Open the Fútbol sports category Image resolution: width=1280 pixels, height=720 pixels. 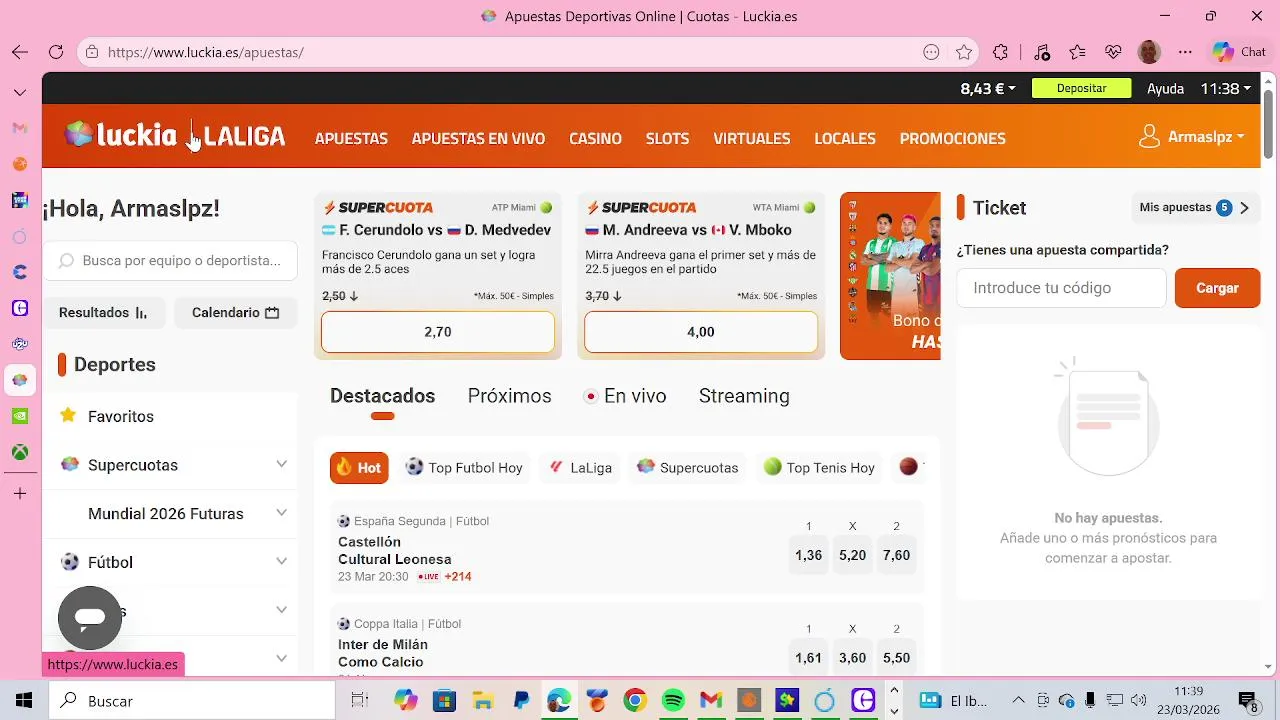(x=110, y=562)
